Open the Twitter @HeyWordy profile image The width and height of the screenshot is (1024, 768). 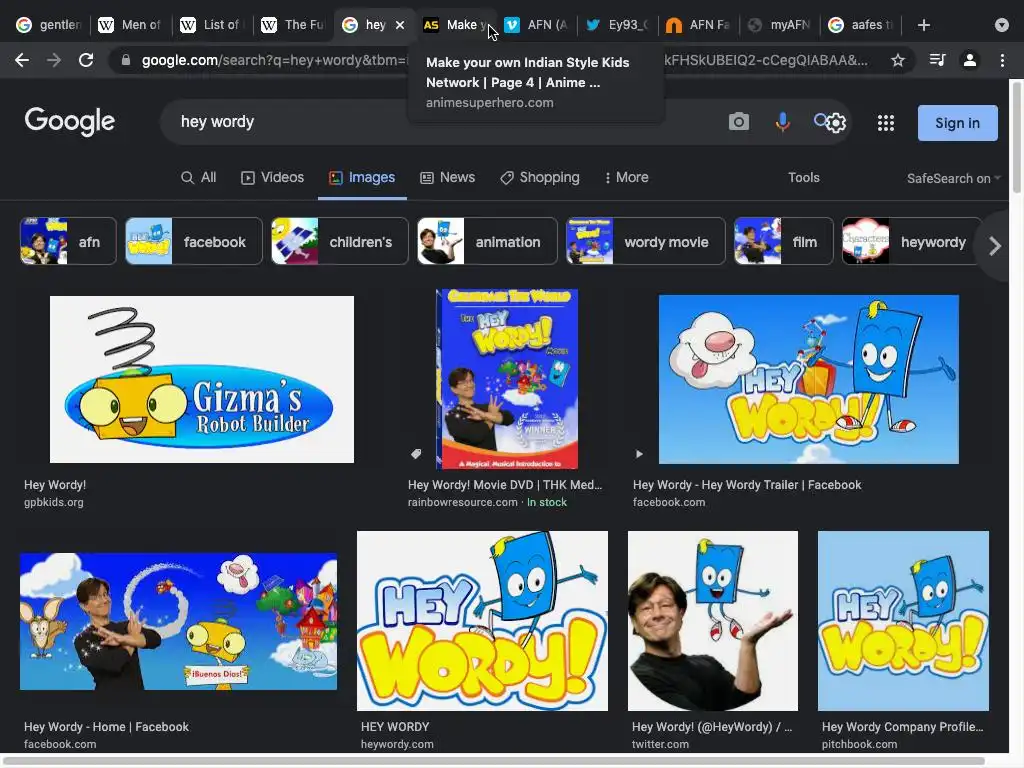point(712,620)
